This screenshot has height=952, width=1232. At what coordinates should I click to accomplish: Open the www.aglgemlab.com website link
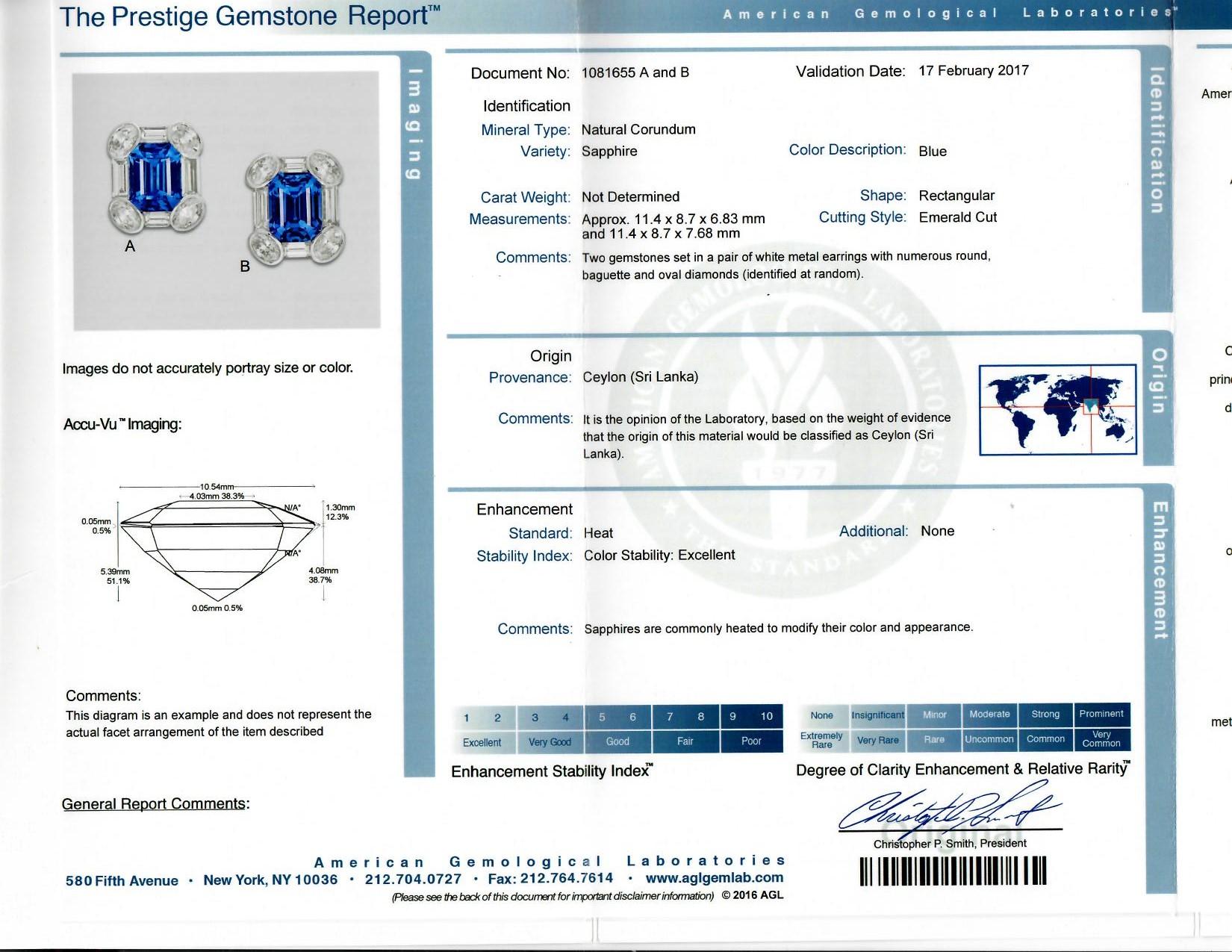pos(715,878)
